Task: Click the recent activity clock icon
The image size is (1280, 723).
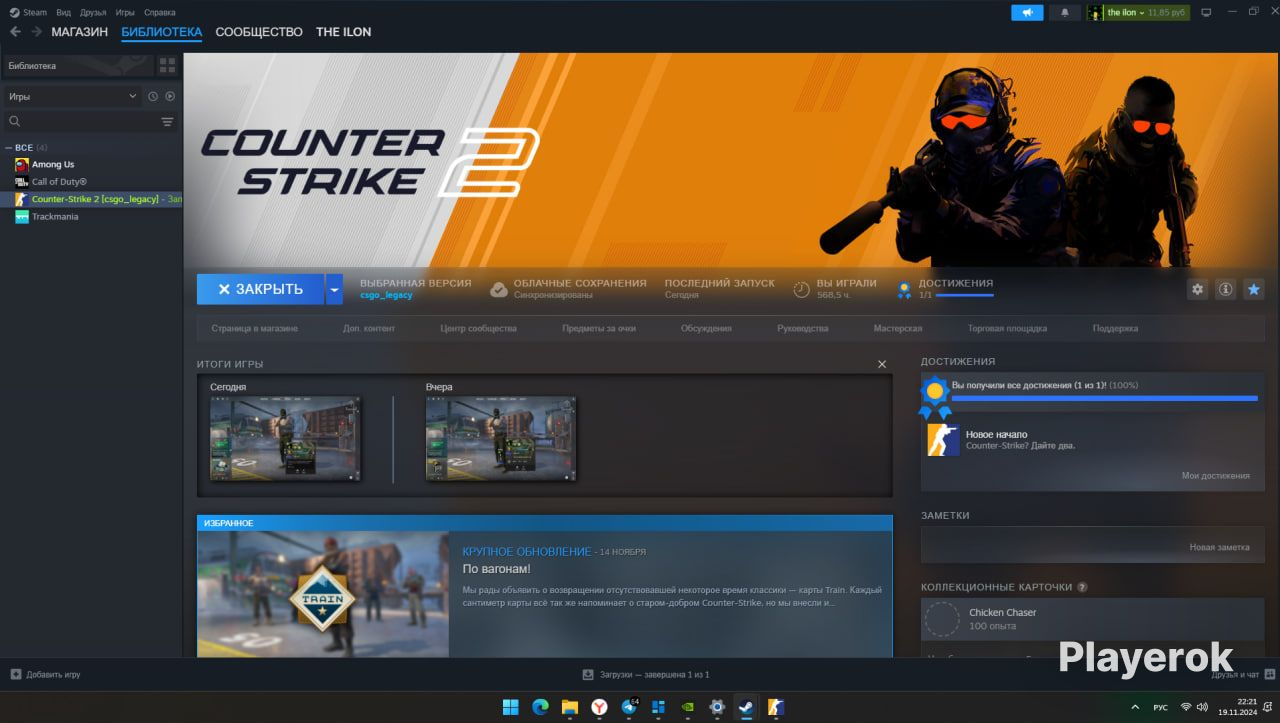Action: (x=153, y=97)
